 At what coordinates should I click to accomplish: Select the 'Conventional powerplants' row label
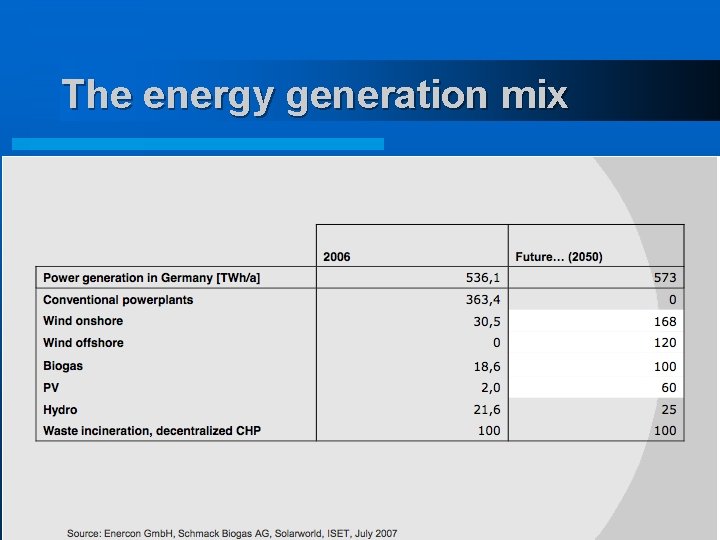click(x=118, y=300)
